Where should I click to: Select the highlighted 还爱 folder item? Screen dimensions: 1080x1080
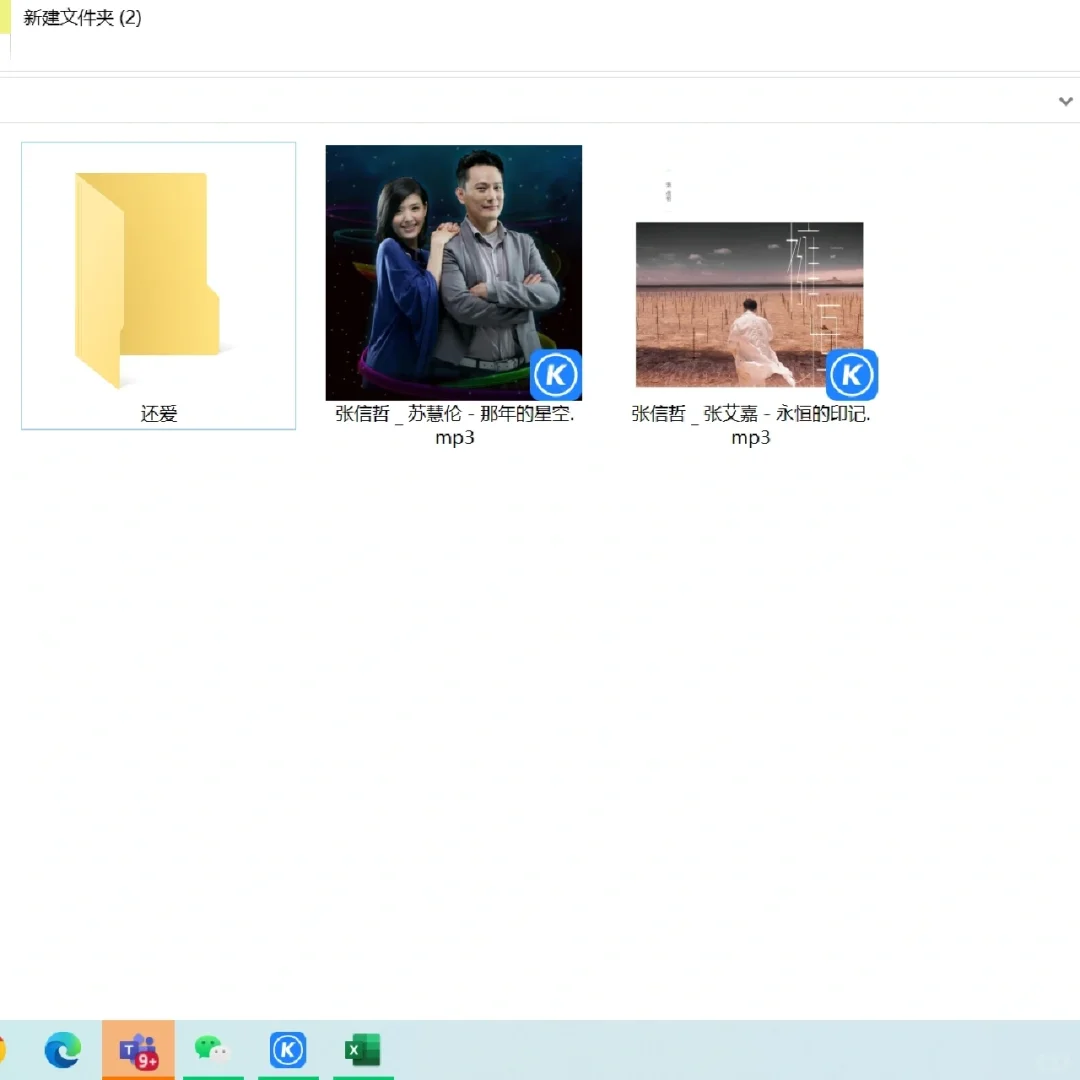coord(158,285)
